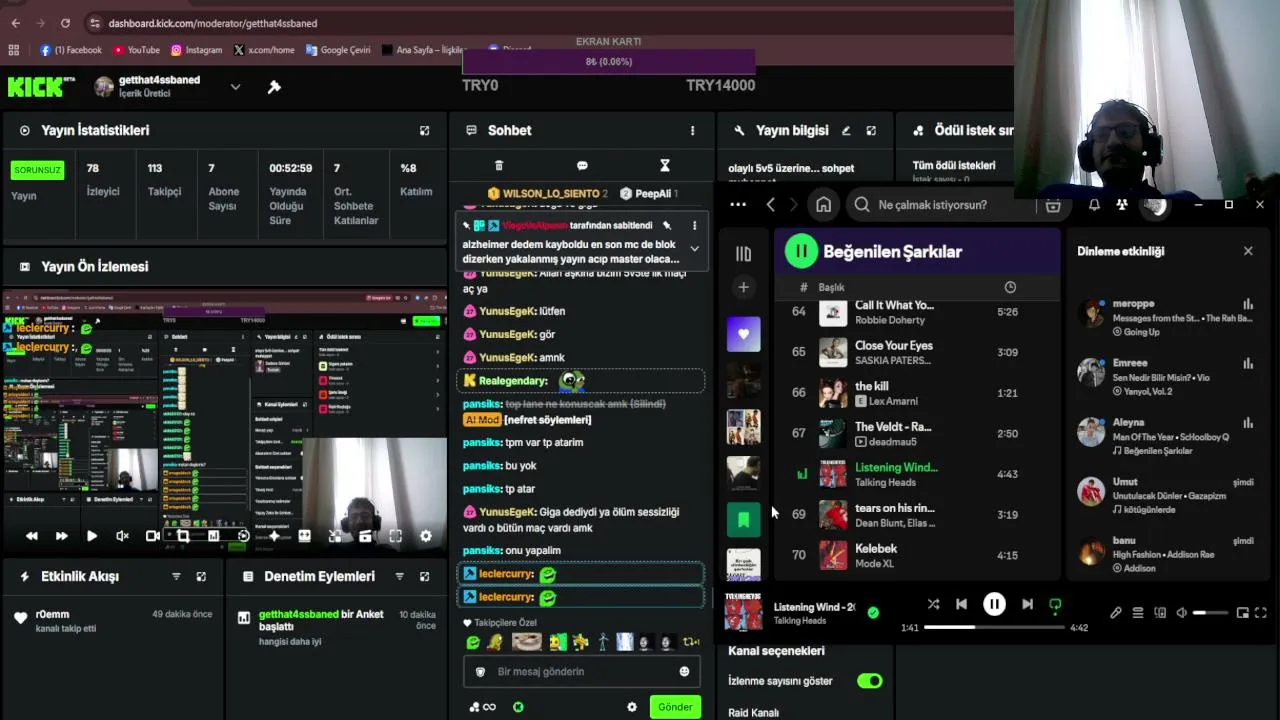Go to the Spotify Home page
The height and width of the screenshot is (720, 1280).
(823, 205)
